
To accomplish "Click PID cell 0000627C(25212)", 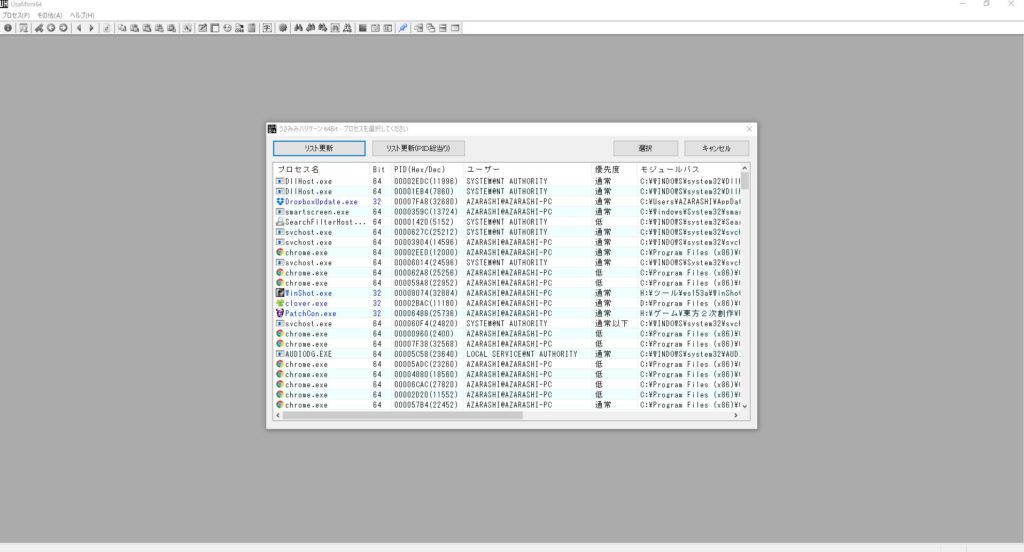I will pos(425,233).
